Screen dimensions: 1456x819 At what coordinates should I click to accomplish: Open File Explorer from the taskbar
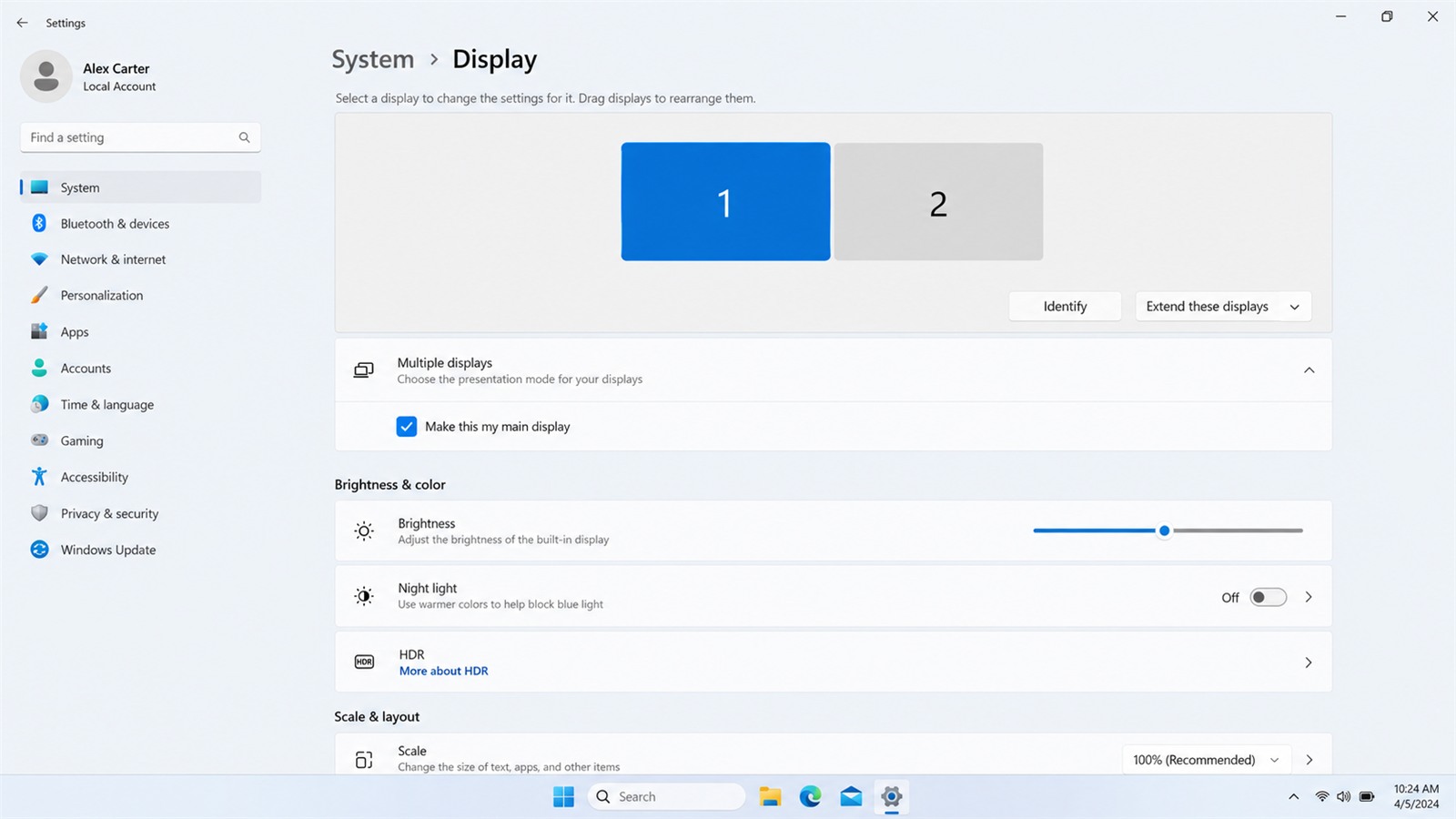771,796
